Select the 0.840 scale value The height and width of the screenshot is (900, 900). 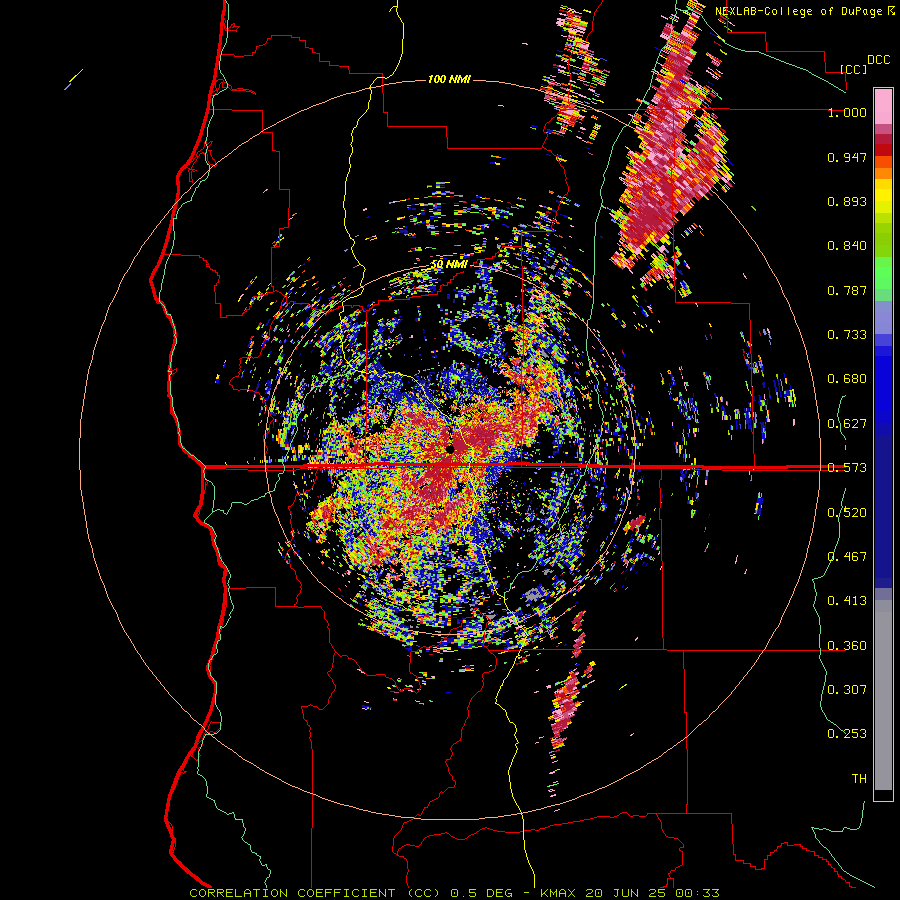coord(847,246)
